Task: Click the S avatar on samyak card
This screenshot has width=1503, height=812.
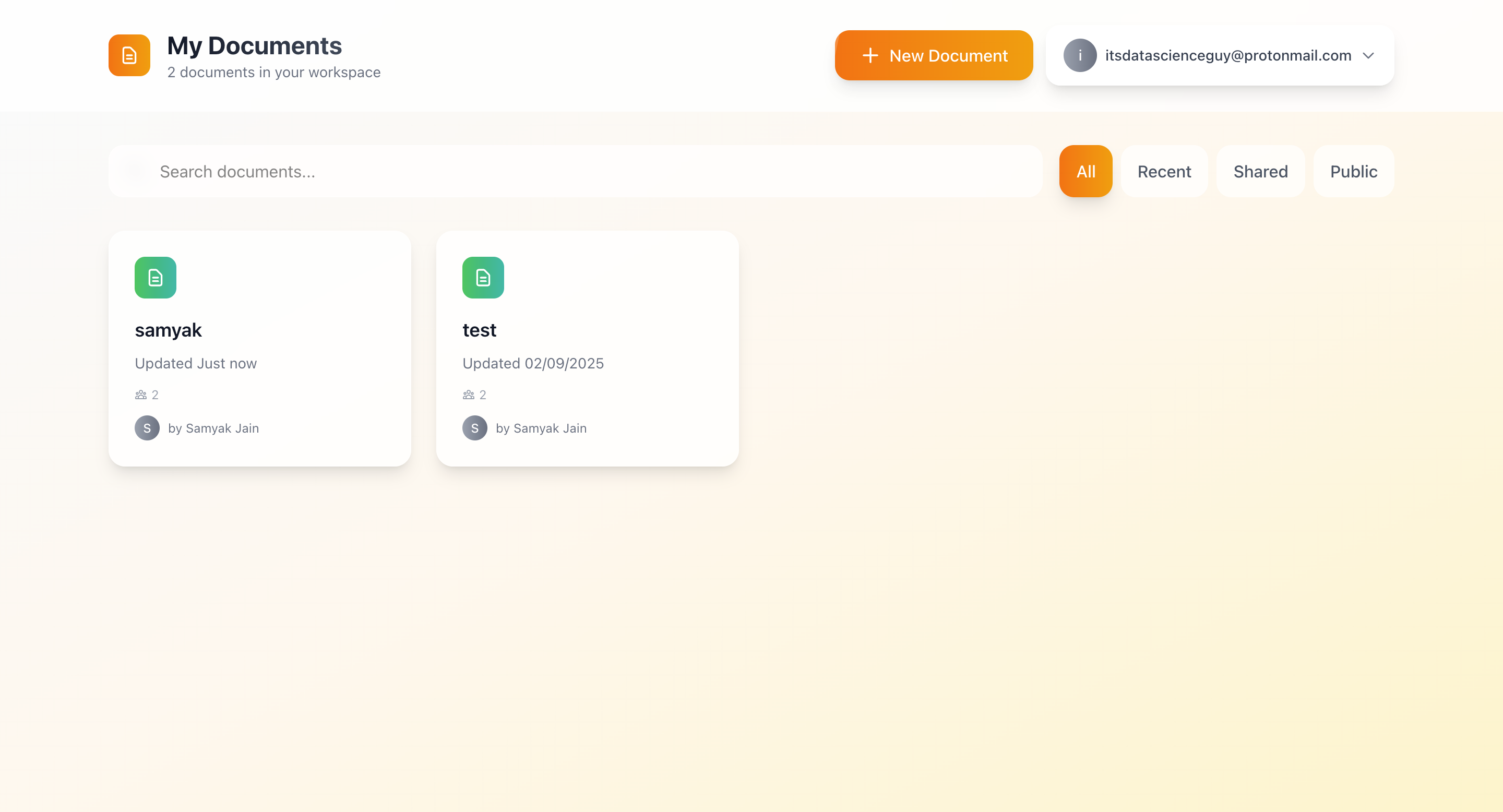Action: (147, 428)
